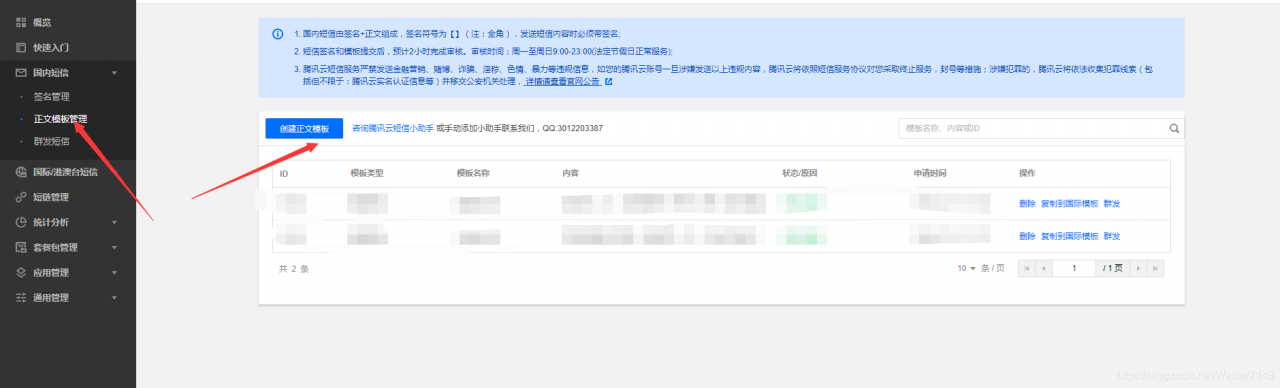1280x388 pixels.
Task: Click 复制到国际模板 in the first row
Action: tap(1069, 203)
